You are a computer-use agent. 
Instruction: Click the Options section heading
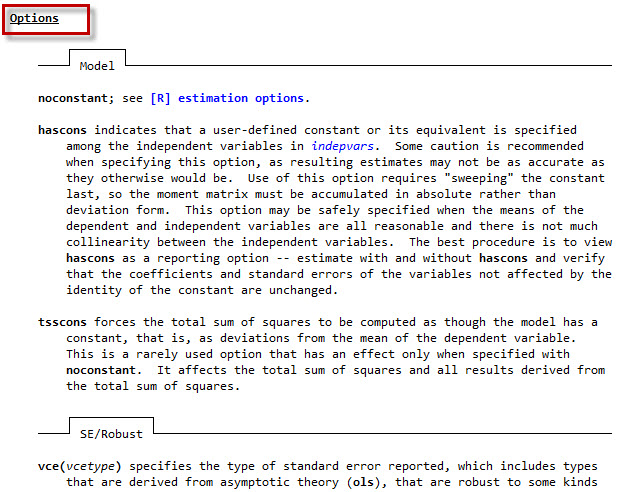[34, 19]
